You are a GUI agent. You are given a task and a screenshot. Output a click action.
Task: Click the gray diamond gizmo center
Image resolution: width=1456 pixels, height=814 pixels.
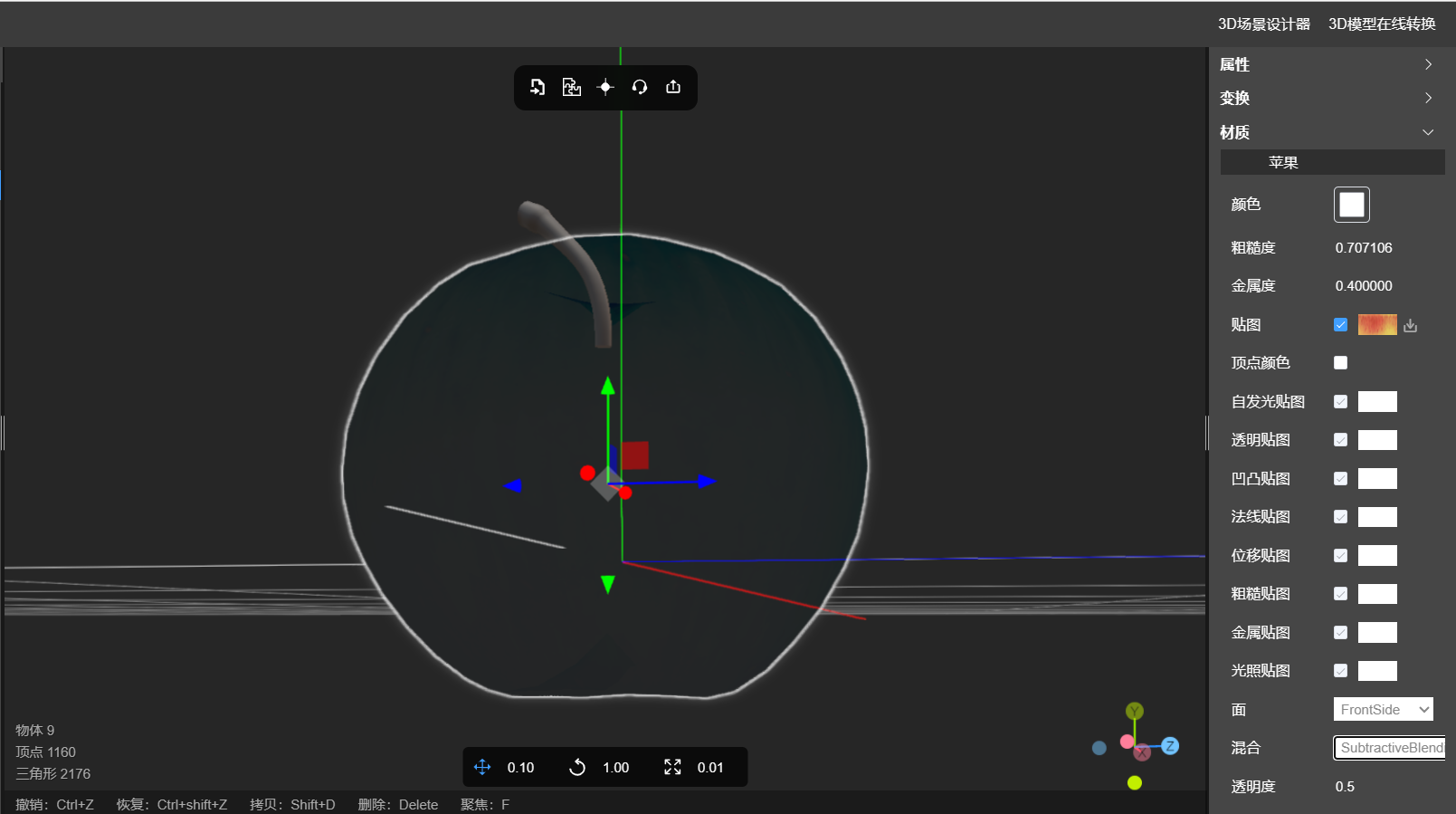[x=606, y=484]
